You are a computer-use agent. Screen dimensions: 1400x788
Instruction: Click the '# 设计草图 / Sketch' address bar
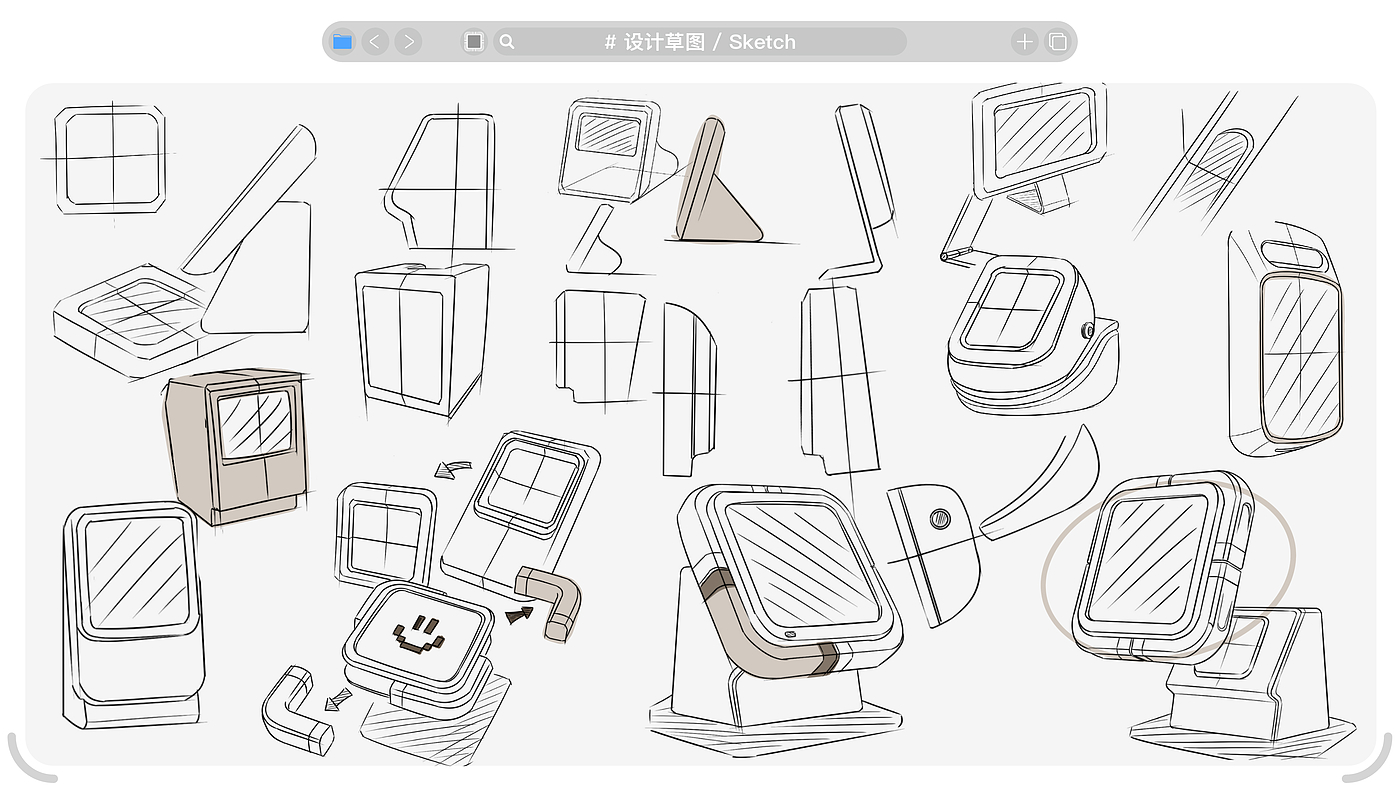[x=700, y=42]
